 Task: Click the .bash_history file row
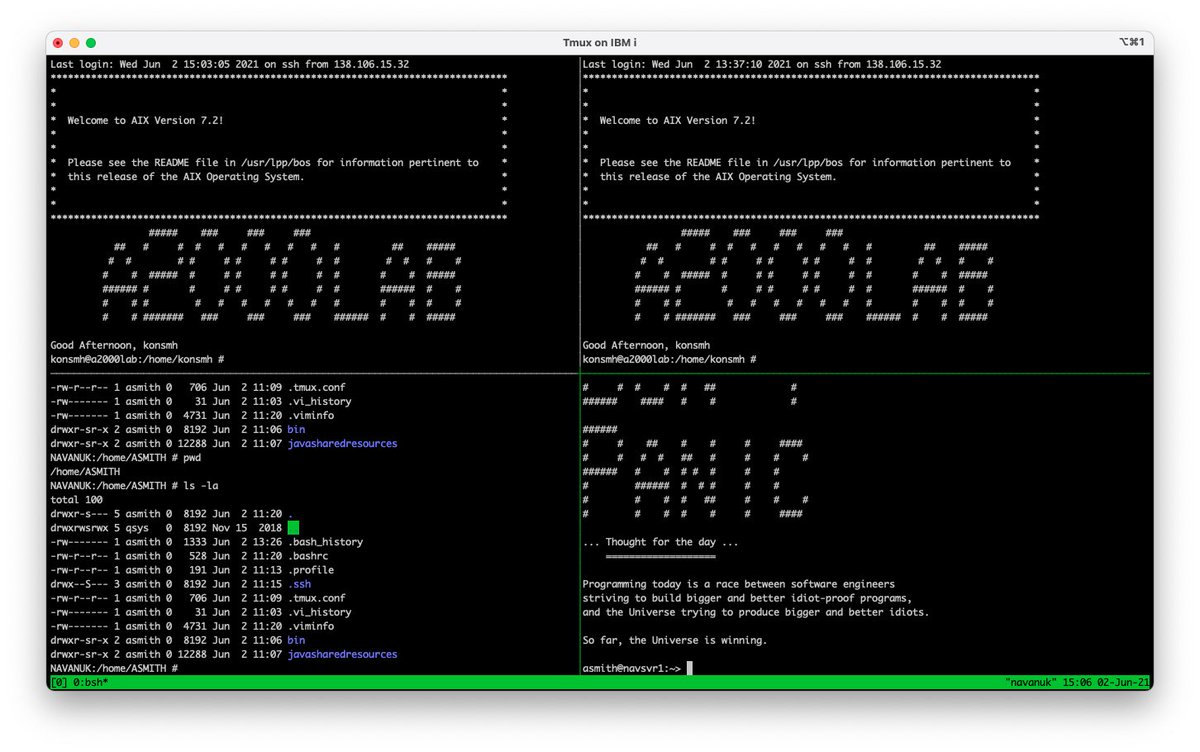click(207, 541)
